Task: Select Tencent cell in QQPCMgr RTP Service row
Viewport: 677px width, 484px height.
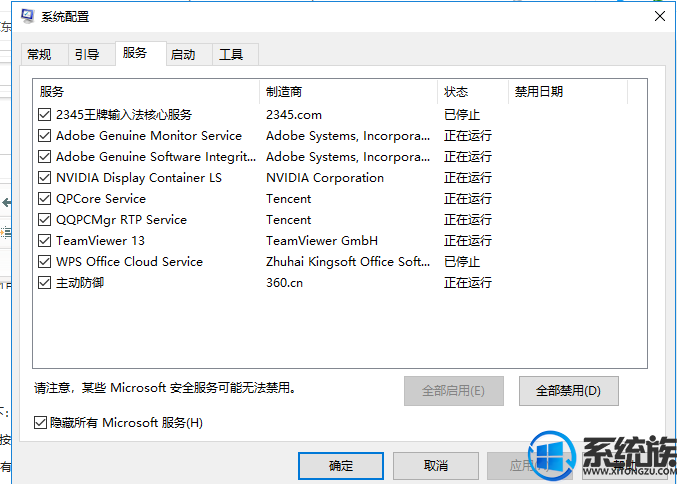Action: tap(288, 220)
